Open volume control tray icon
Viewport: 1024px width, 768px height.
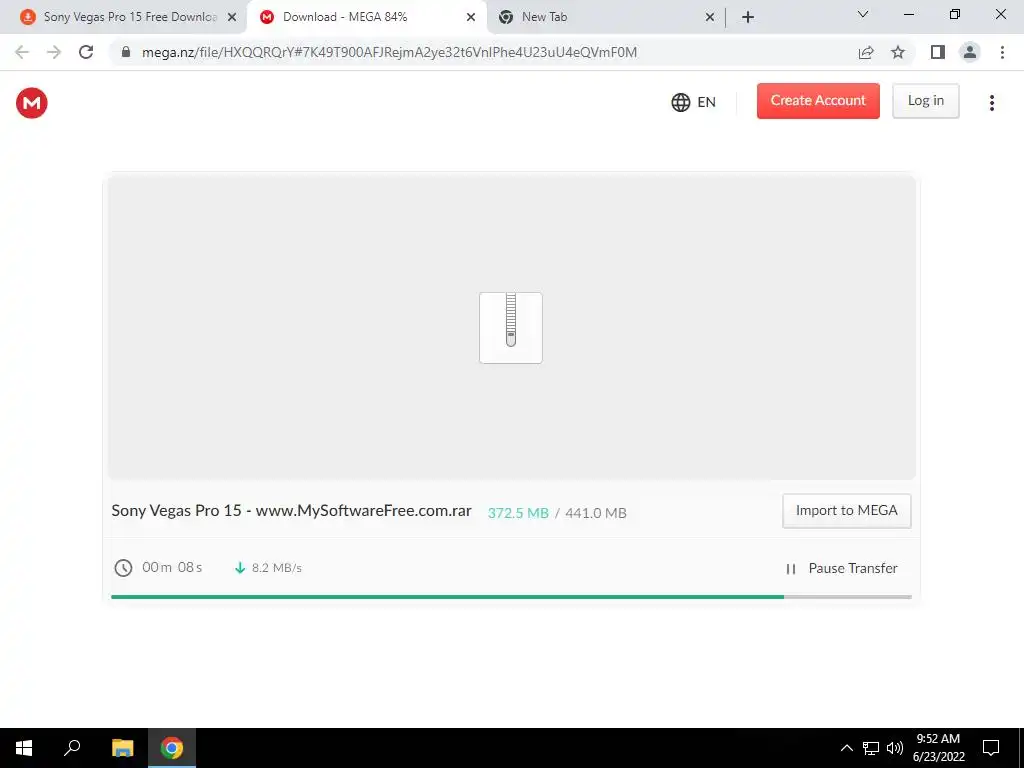pyautogui.click(x=895, y=748)
